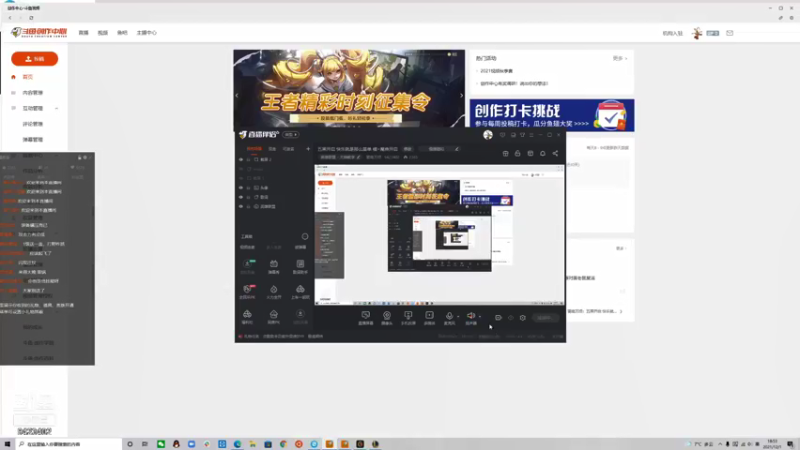Click the Windows taskbar search box

(x=69, y=444)
